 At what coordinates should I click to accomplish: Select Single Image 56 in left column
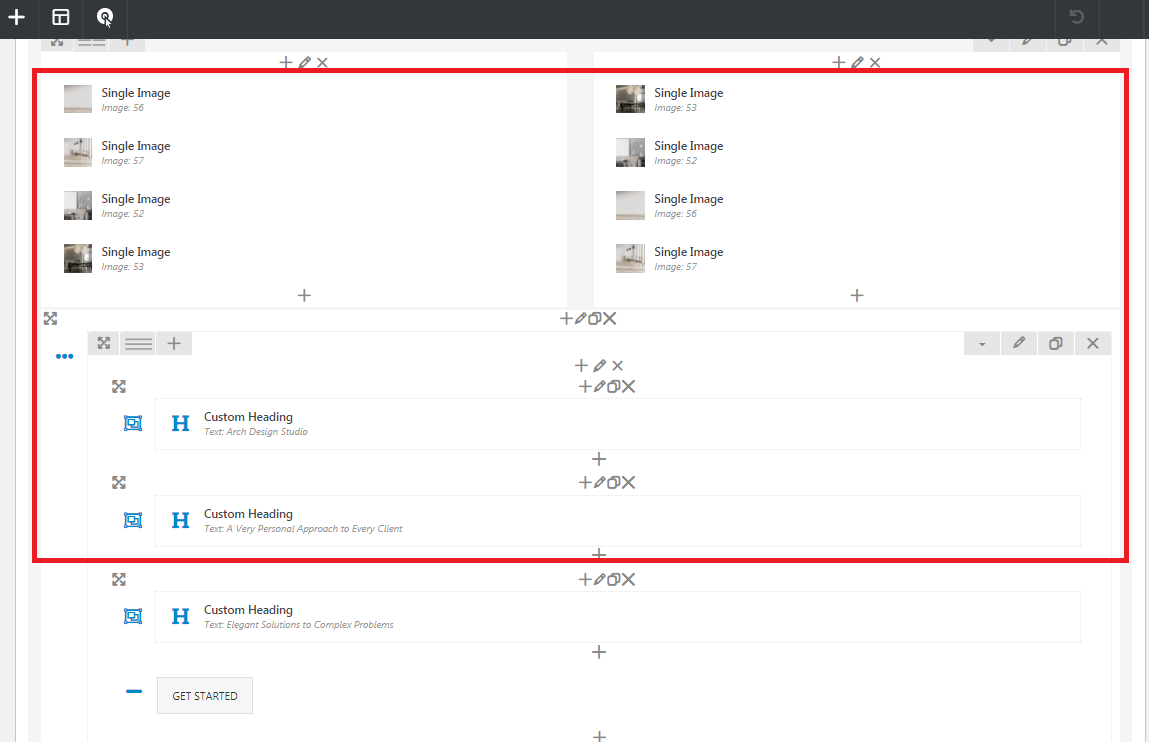click(304, 99)
